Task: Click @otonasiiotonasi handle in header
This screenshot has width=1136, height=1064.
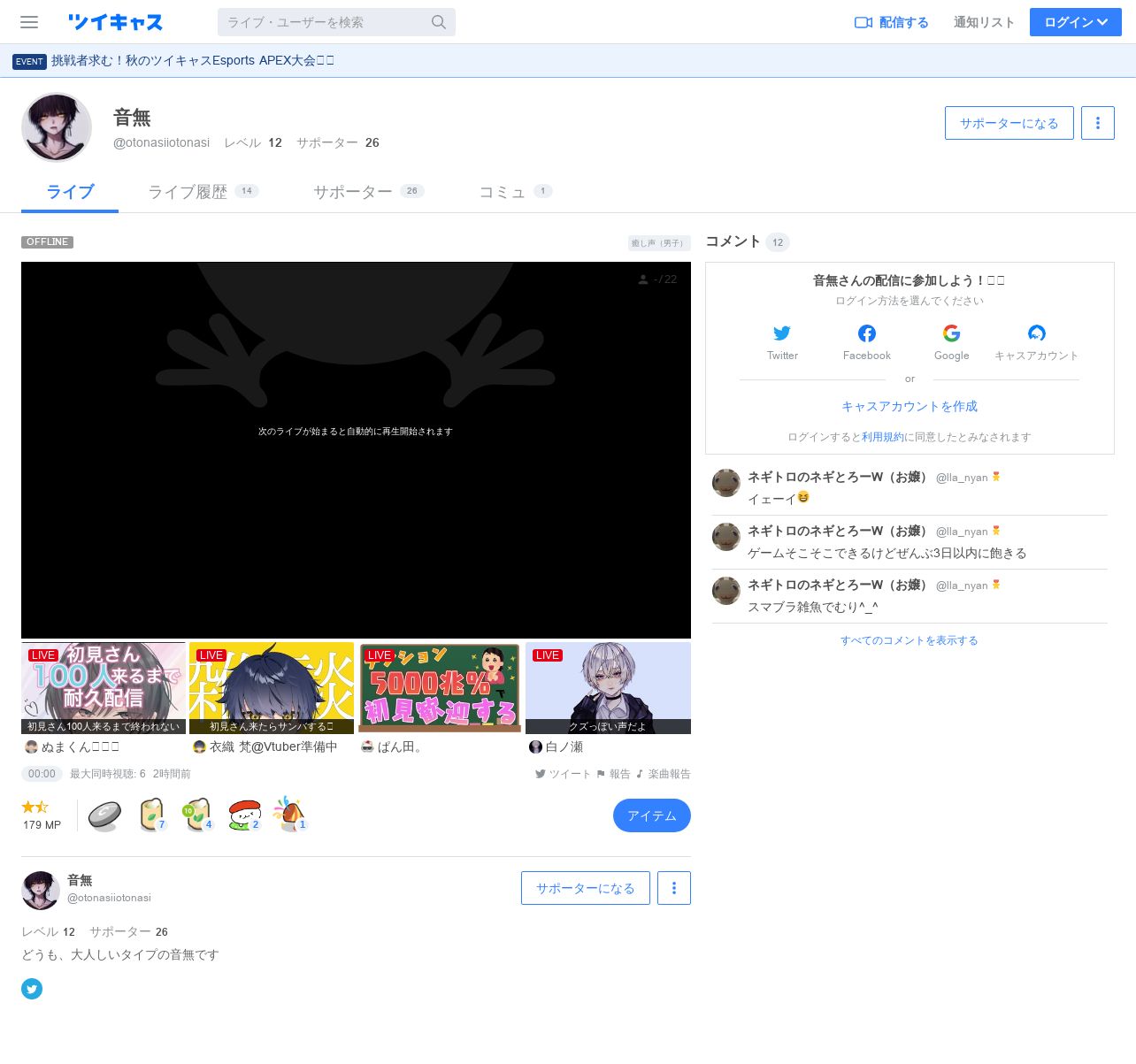Action: 161,142
